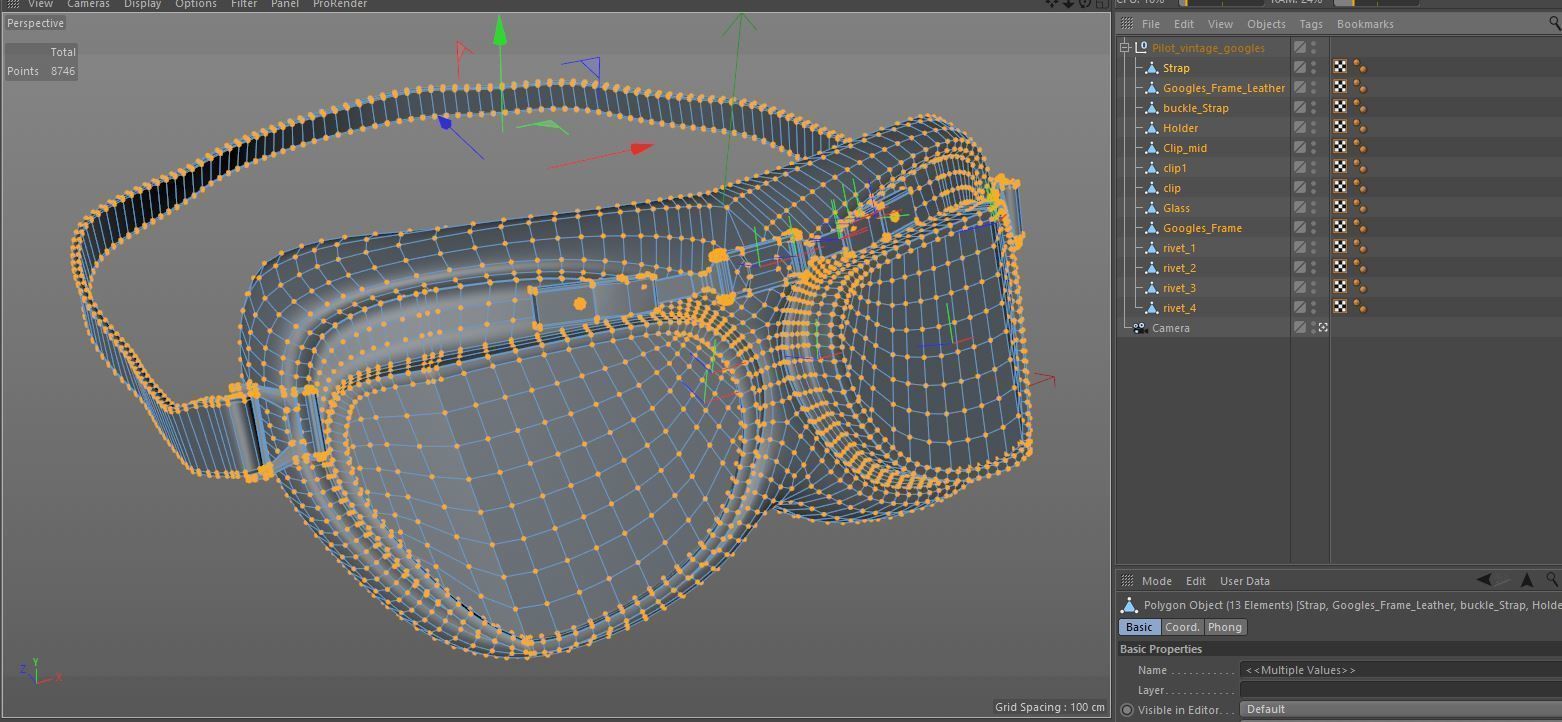Screen dimensions: 1562x722
Task: Toggle the layer flag for Clip_mid
Action: click(x=1299, y=147)
